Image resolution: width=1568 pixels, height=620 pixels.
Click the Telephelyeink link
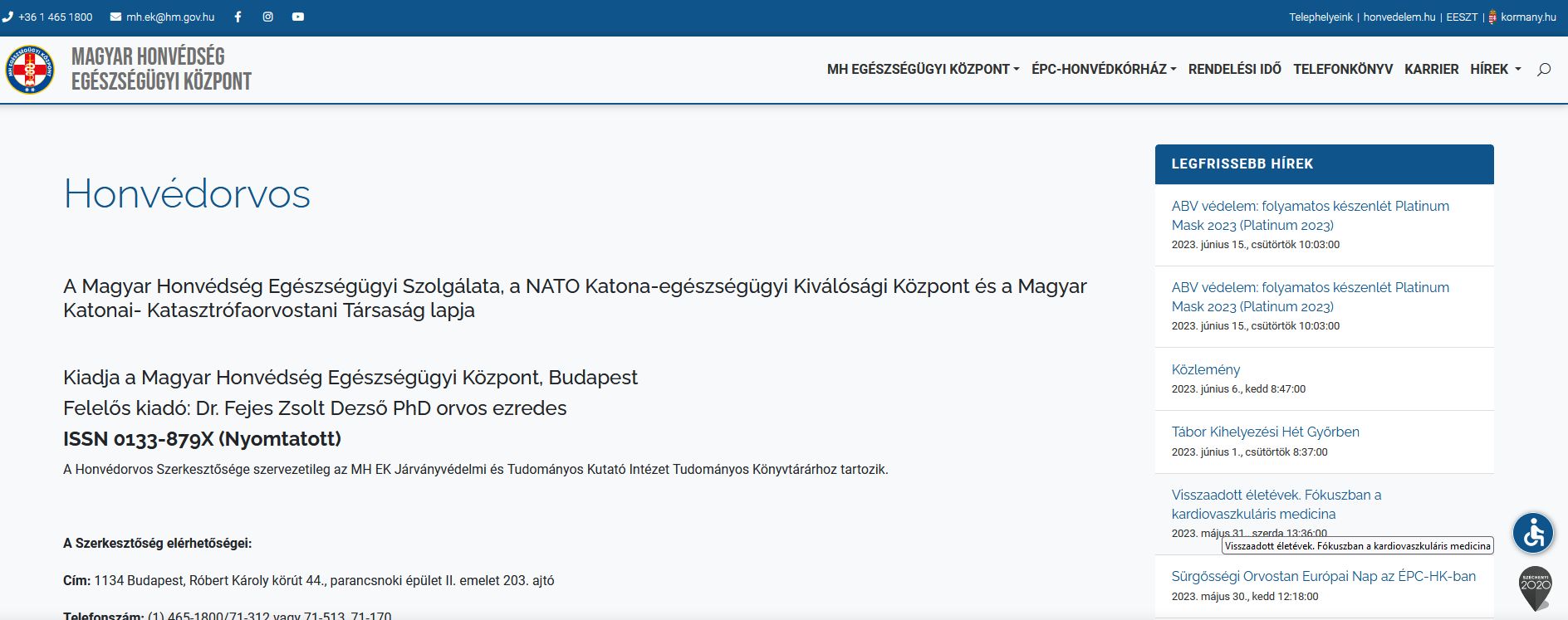[1321, 17]
